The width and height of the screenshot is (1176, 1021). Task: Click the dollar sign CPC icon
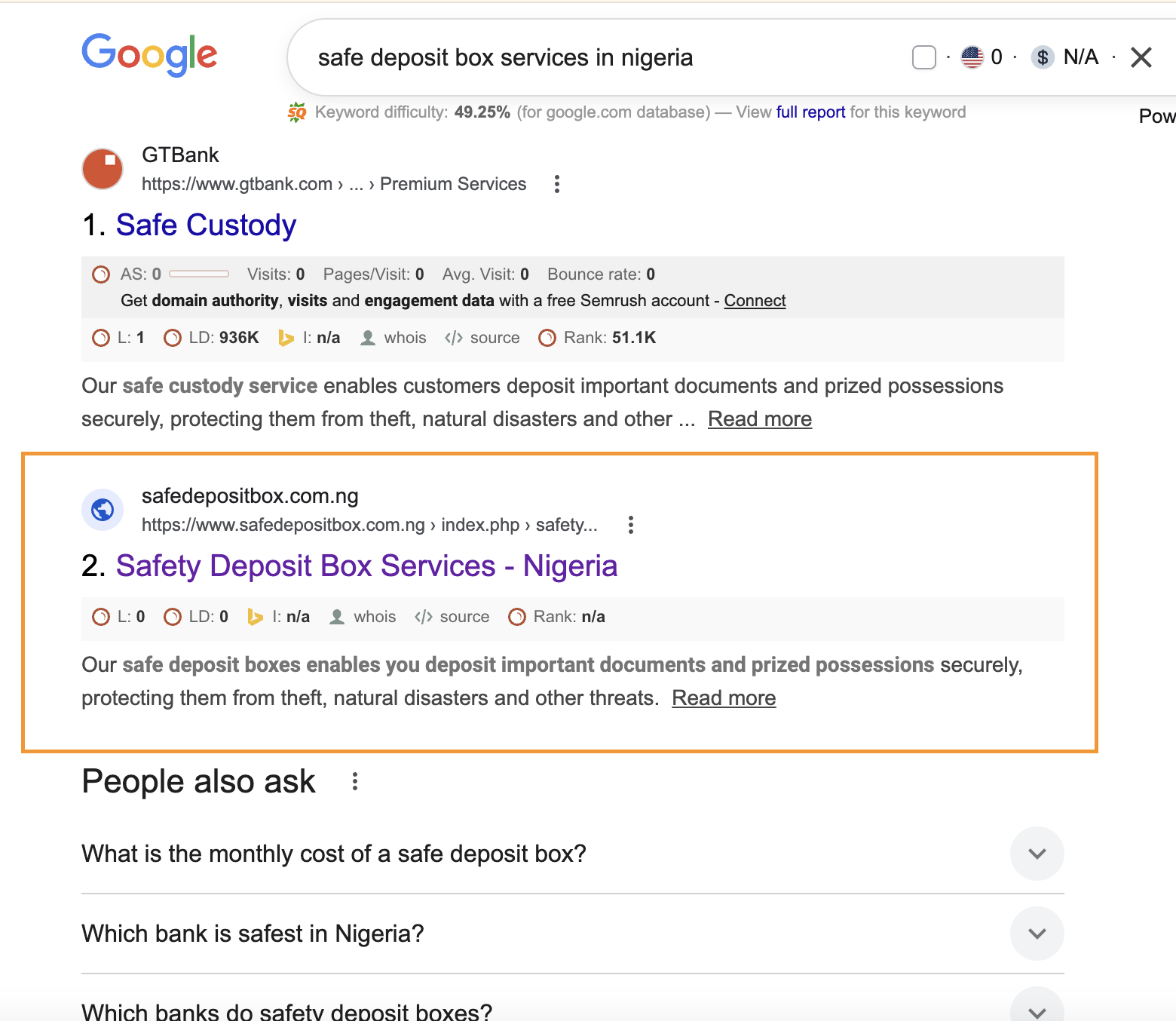point(1043,57)
